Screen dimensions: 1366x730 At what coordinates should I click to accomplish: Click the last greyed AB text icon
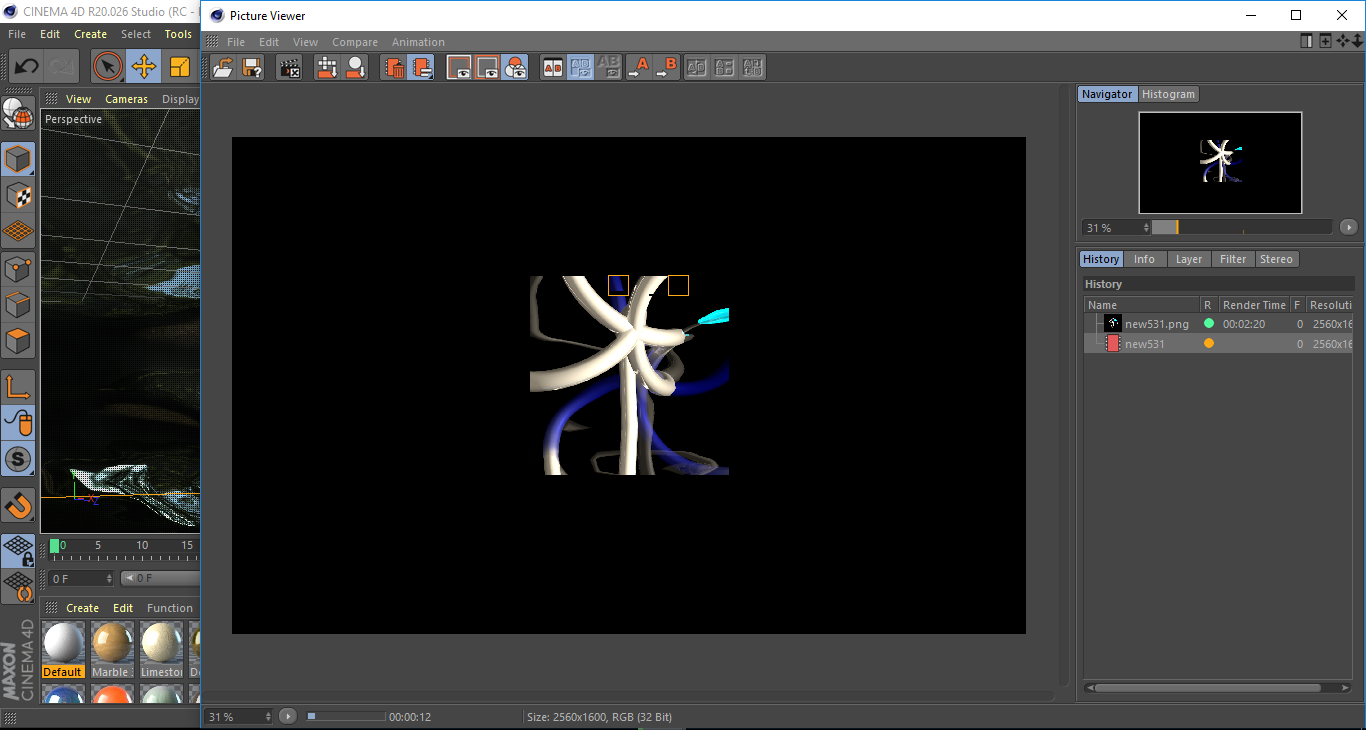pyautogui.click(x=753, y=67)
